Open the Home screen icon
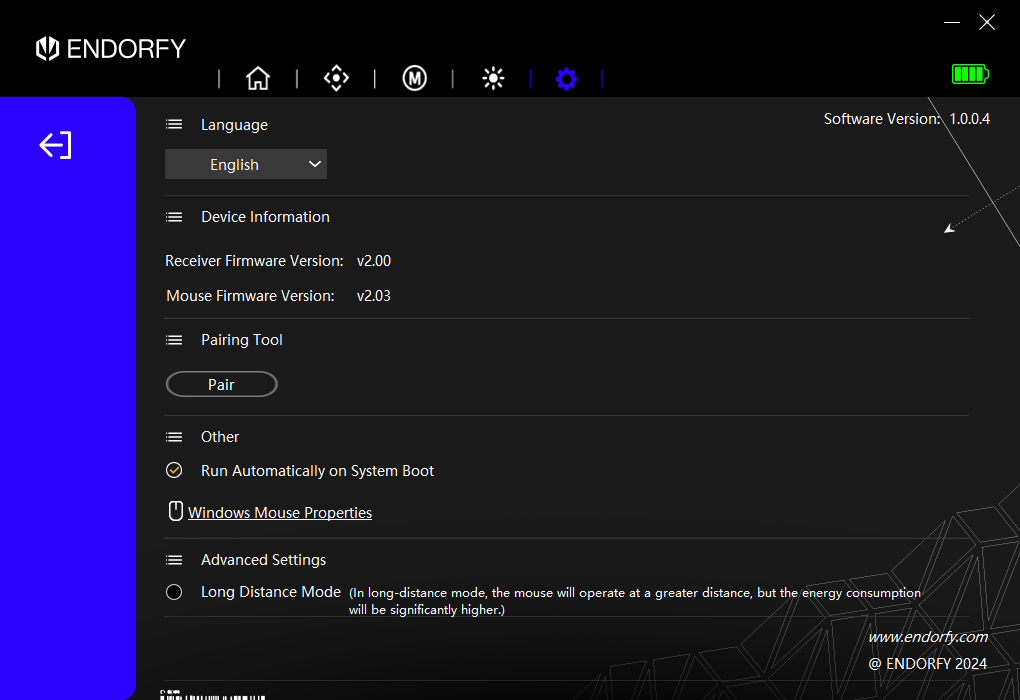 point(258,78)
